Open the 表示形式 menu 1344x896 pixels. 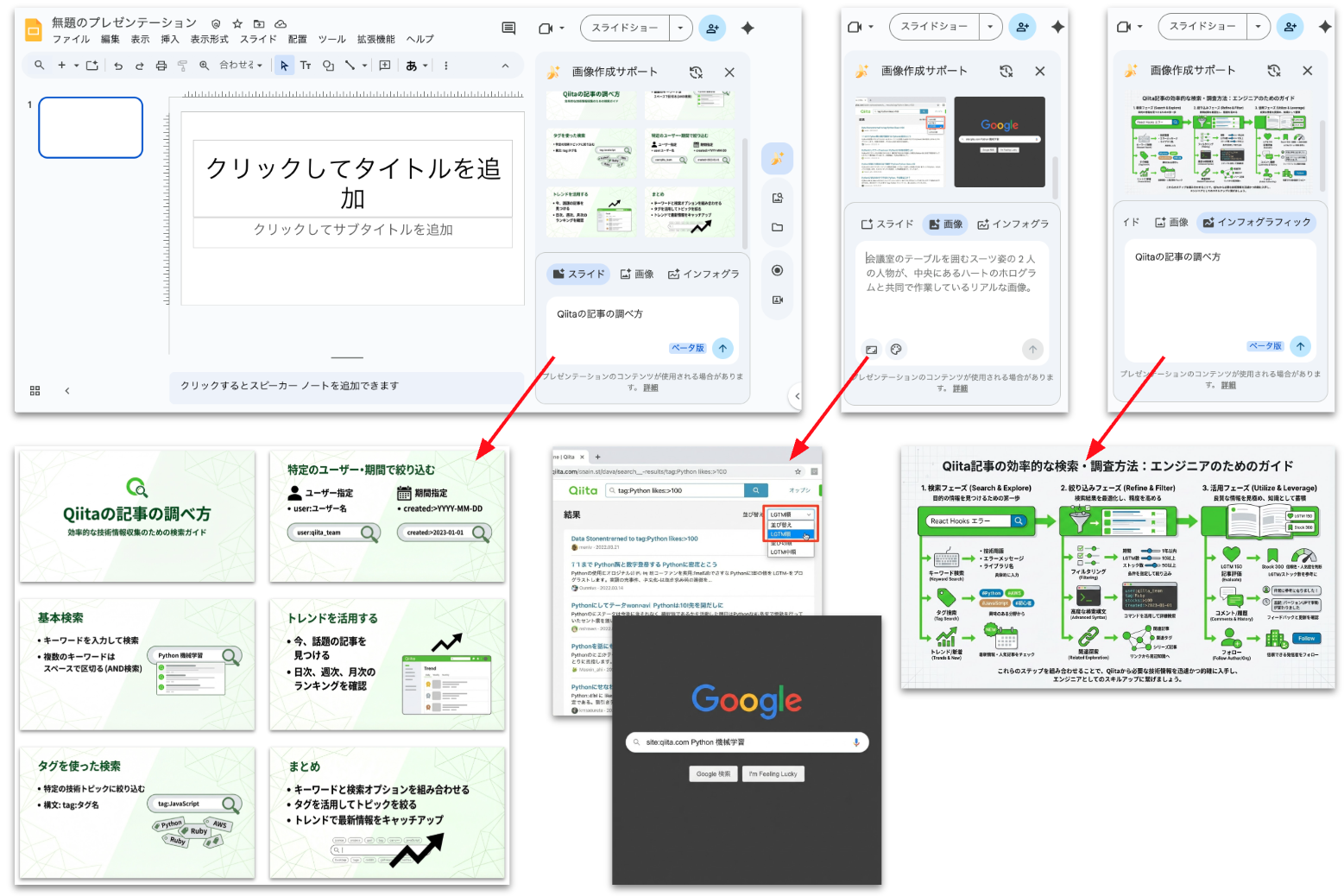(x=210, y=39)
